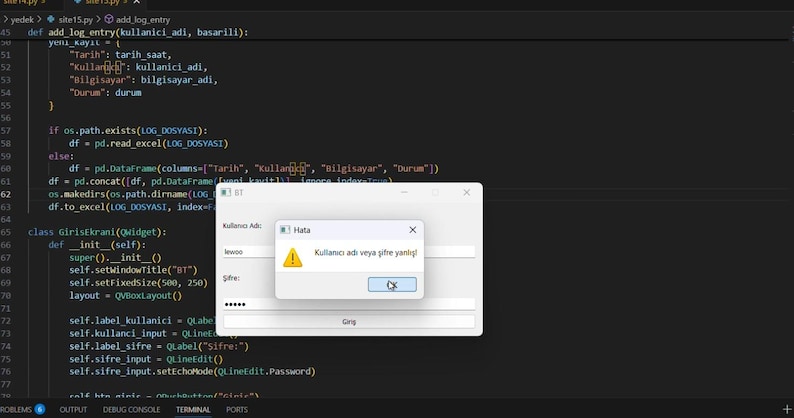Click the error message text in Hata dialog
The height and width of the screenshot is (418, 794).
tap(366, 252)
